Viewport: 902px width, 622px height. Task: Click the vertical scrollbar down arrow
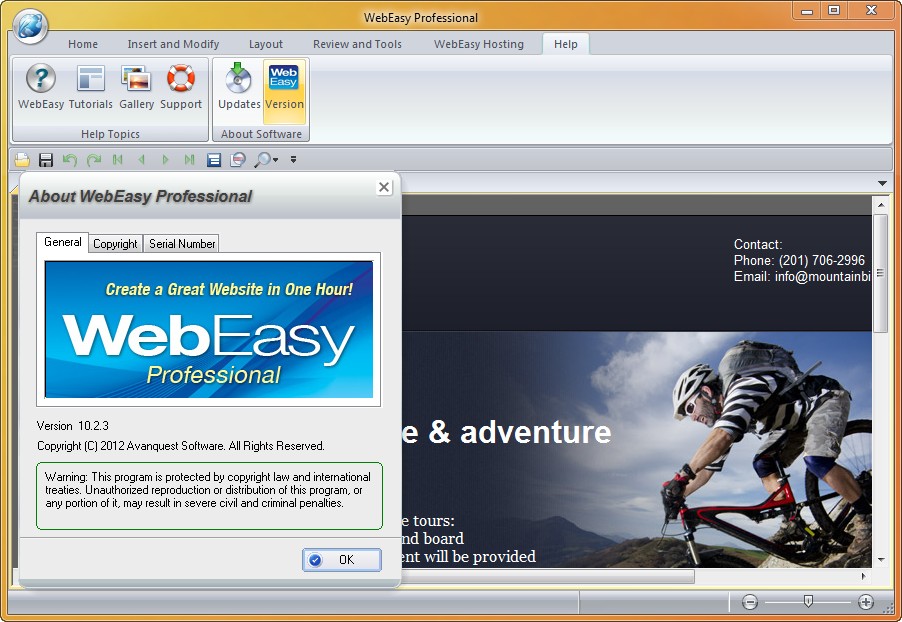[x=881, y=559]
